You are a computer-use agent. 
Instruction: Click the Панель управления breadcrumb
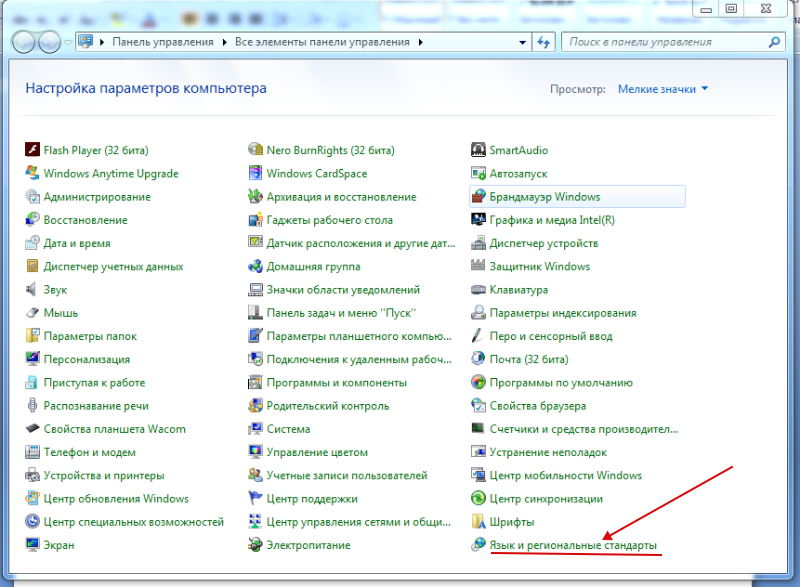coord(163,42)
